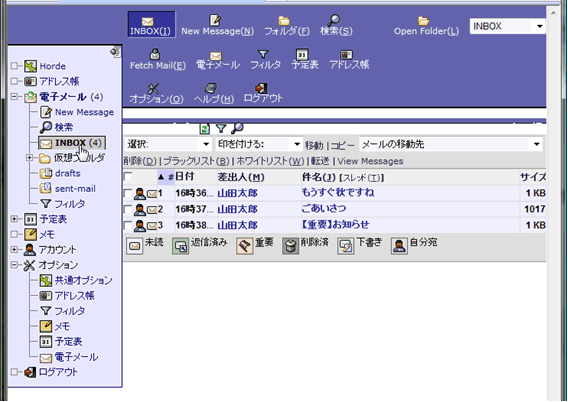Click Fetch Mail(E) toolbar icon
Image resolution: width=568 pixels, height=402 pixels.
click(x=158, y=59)
